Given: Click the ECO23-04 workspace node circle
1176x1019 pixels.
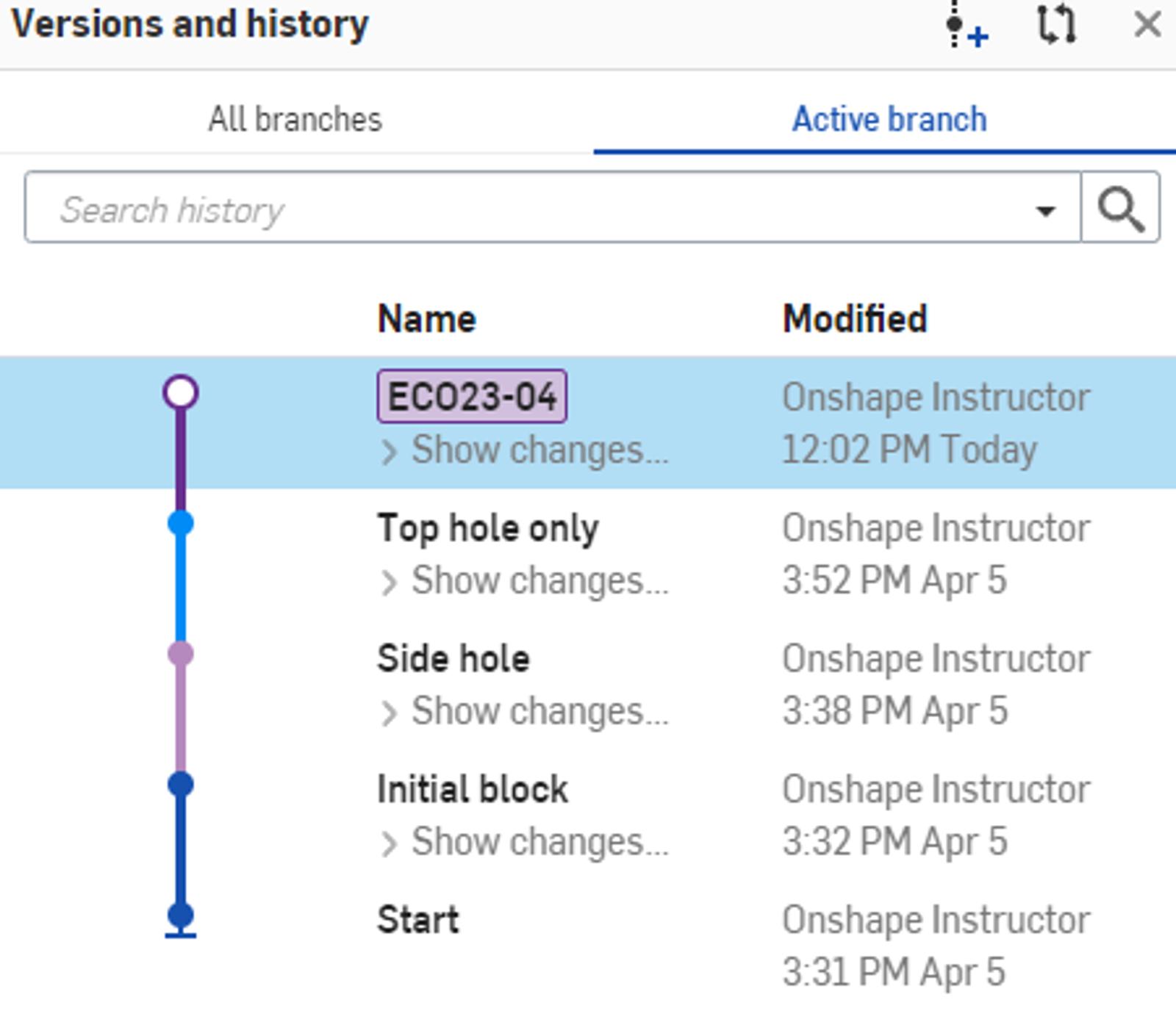Looking at the screenshot, I should pos(181,392).
